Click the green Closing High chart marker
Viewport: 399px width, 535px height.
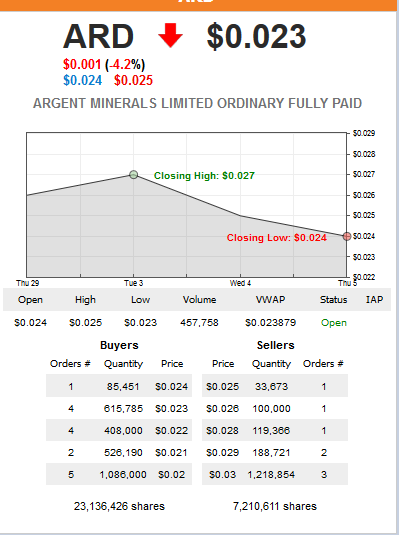133,175
